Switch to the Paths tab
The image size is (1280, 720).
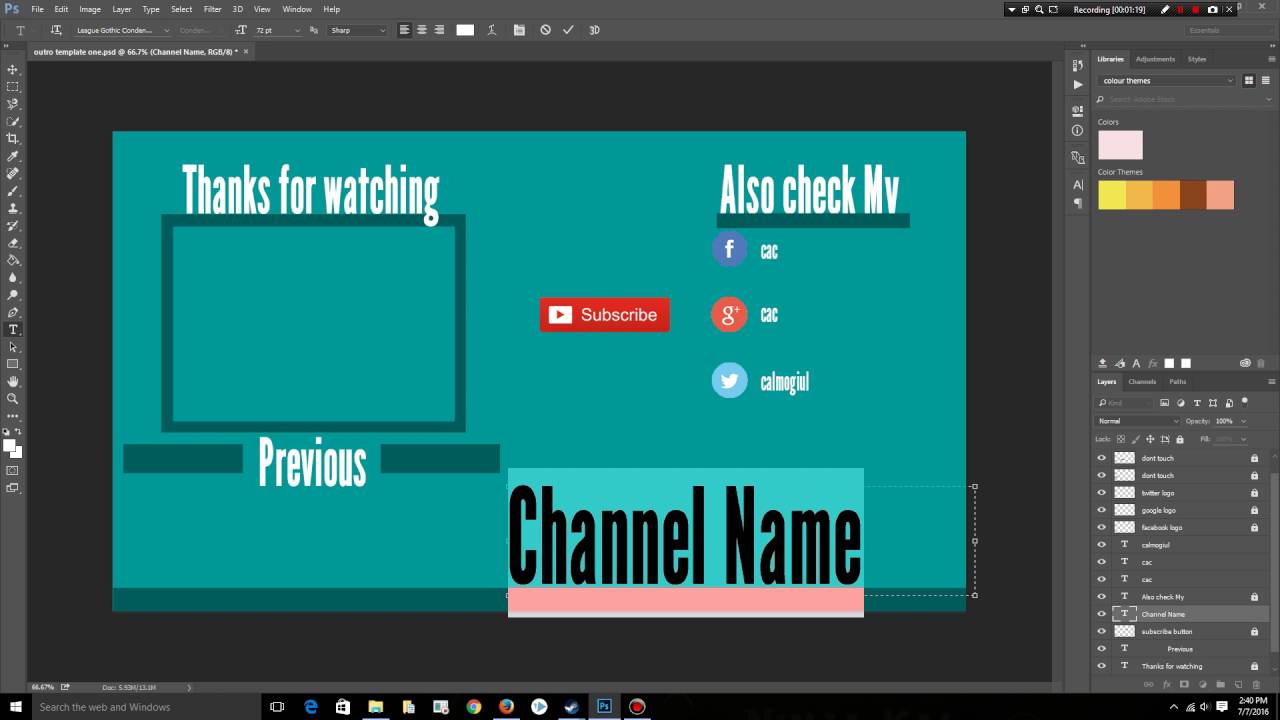coord(1178,381)
